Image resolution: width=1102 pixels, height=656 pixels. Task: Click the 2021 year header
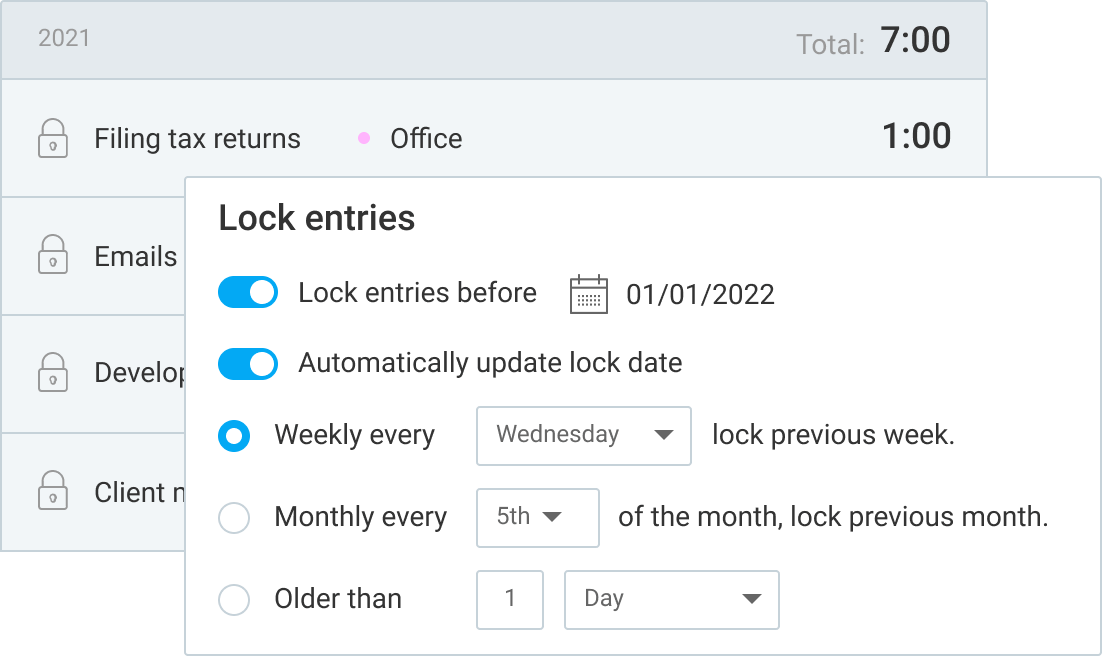[x=63, y=39]
